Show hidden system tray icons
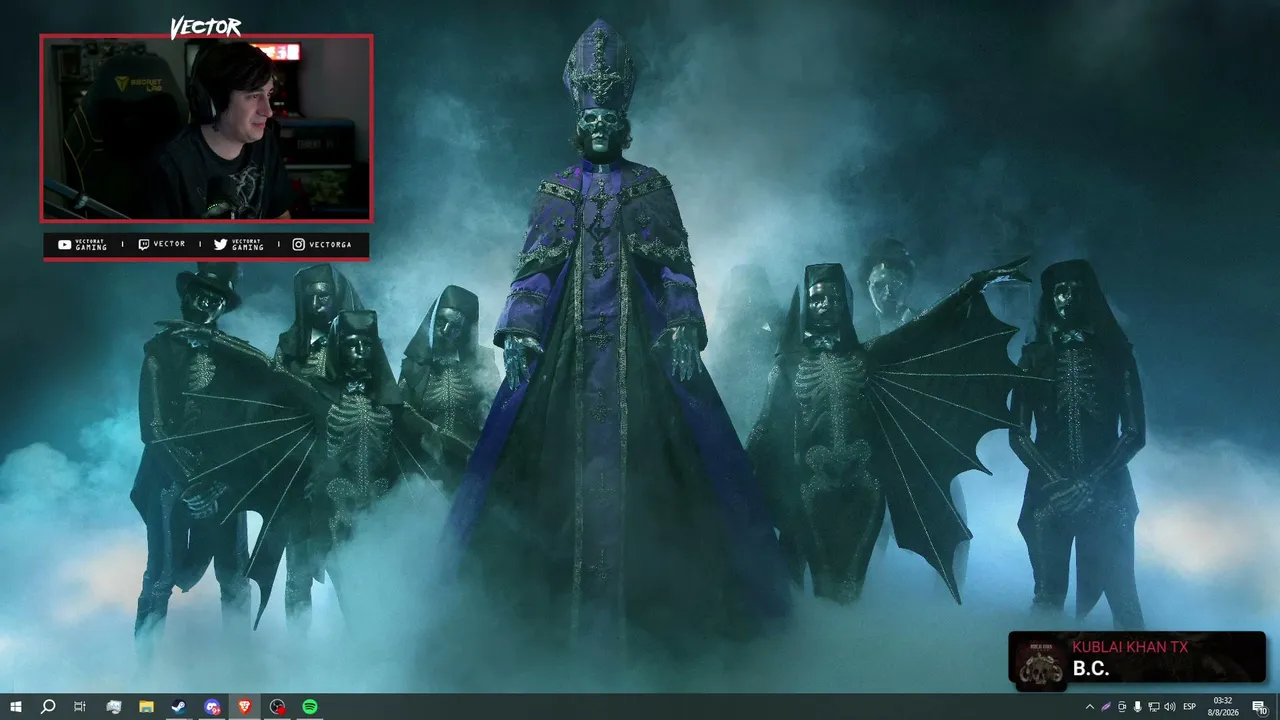Viewport: 1280px width, 720px height. click(1090, 707)
